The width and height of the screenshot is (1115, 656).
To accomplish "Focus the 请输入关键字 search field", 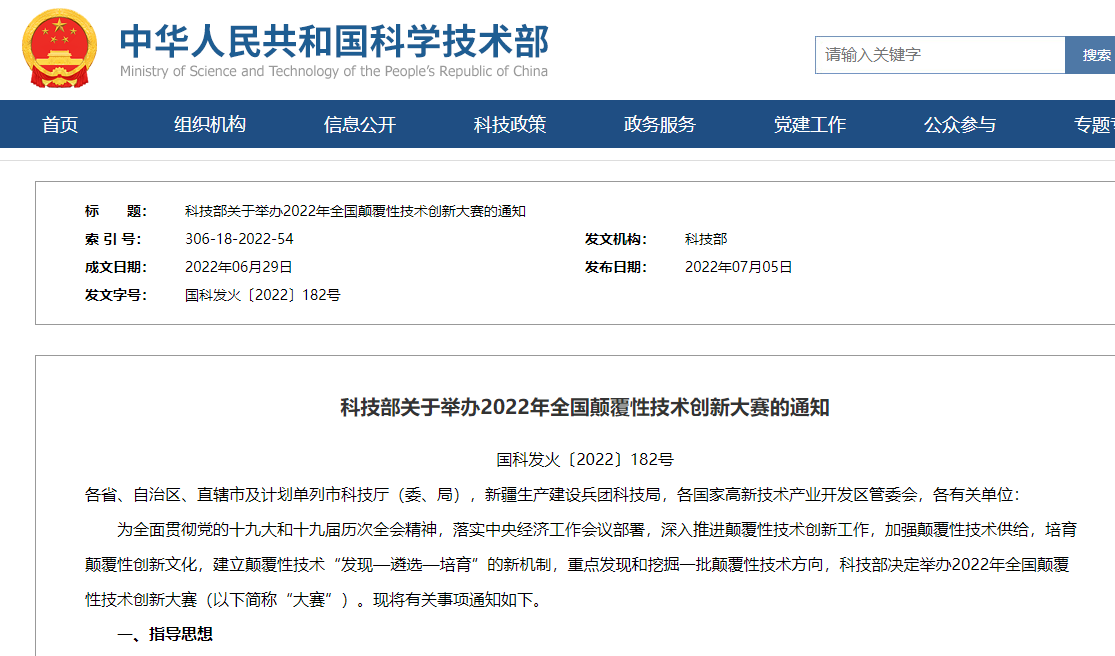I will coord(939,55).
